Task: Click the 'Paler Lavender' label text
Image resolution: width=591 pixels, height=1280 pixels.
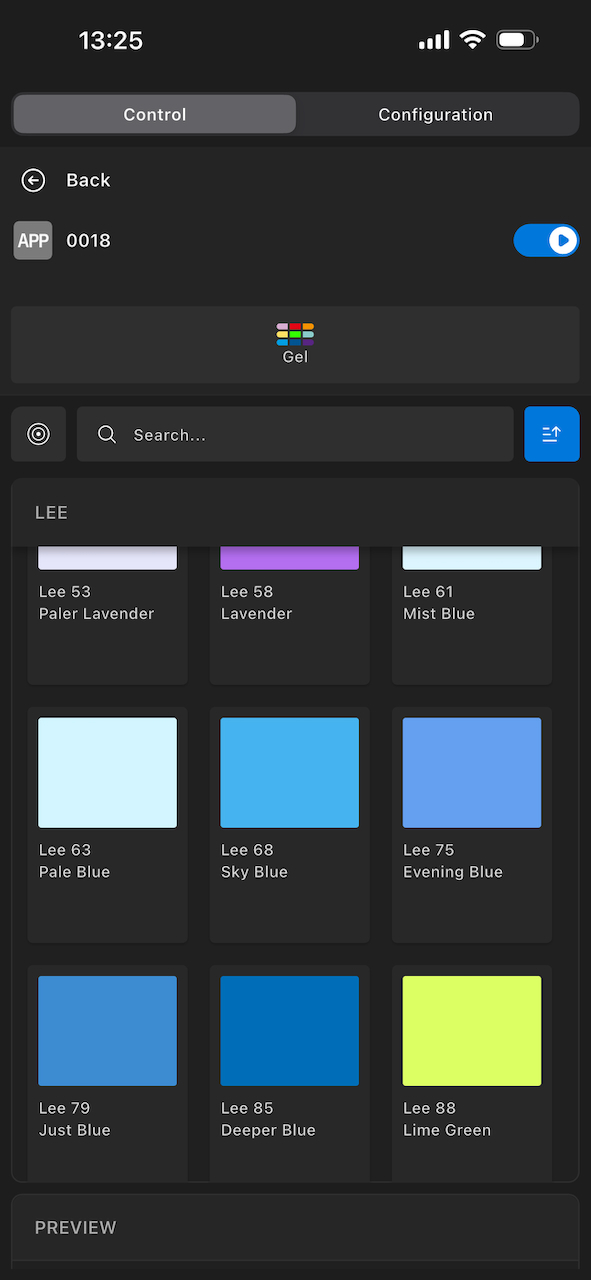Action: (x=97, y=614)
